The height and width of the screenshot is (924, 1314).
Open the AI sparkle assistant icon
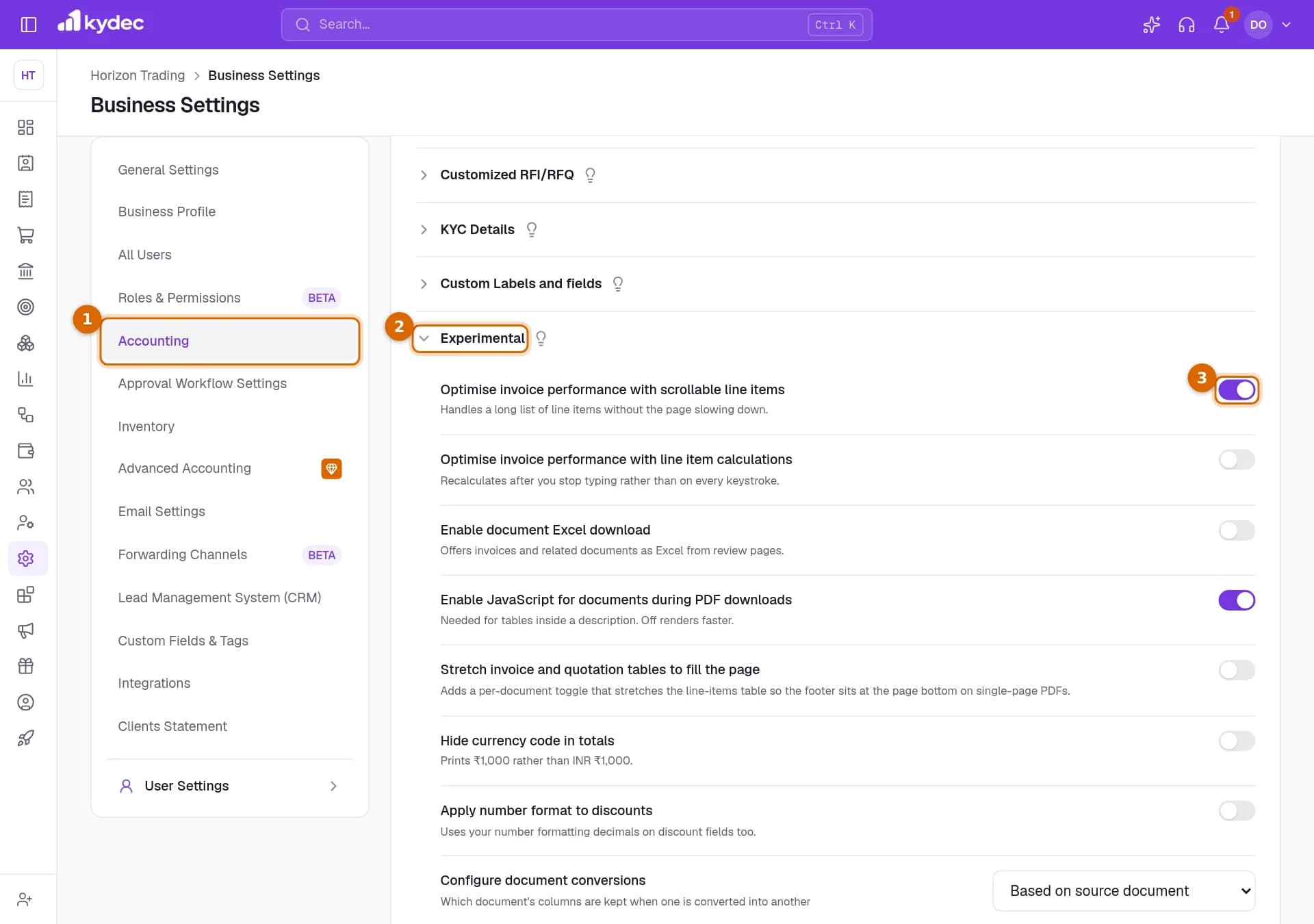(1151, 25)
